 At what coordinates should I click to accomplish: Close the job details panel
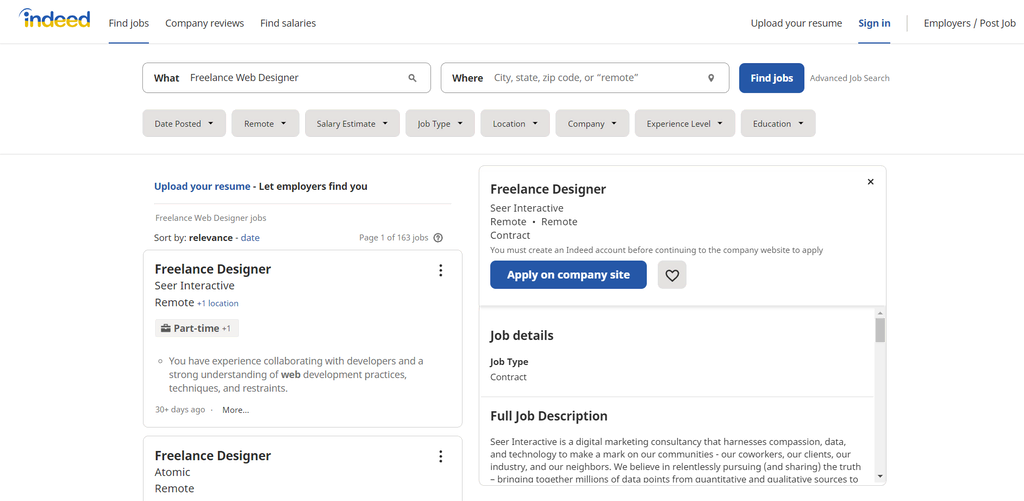(x=870, y=182)
